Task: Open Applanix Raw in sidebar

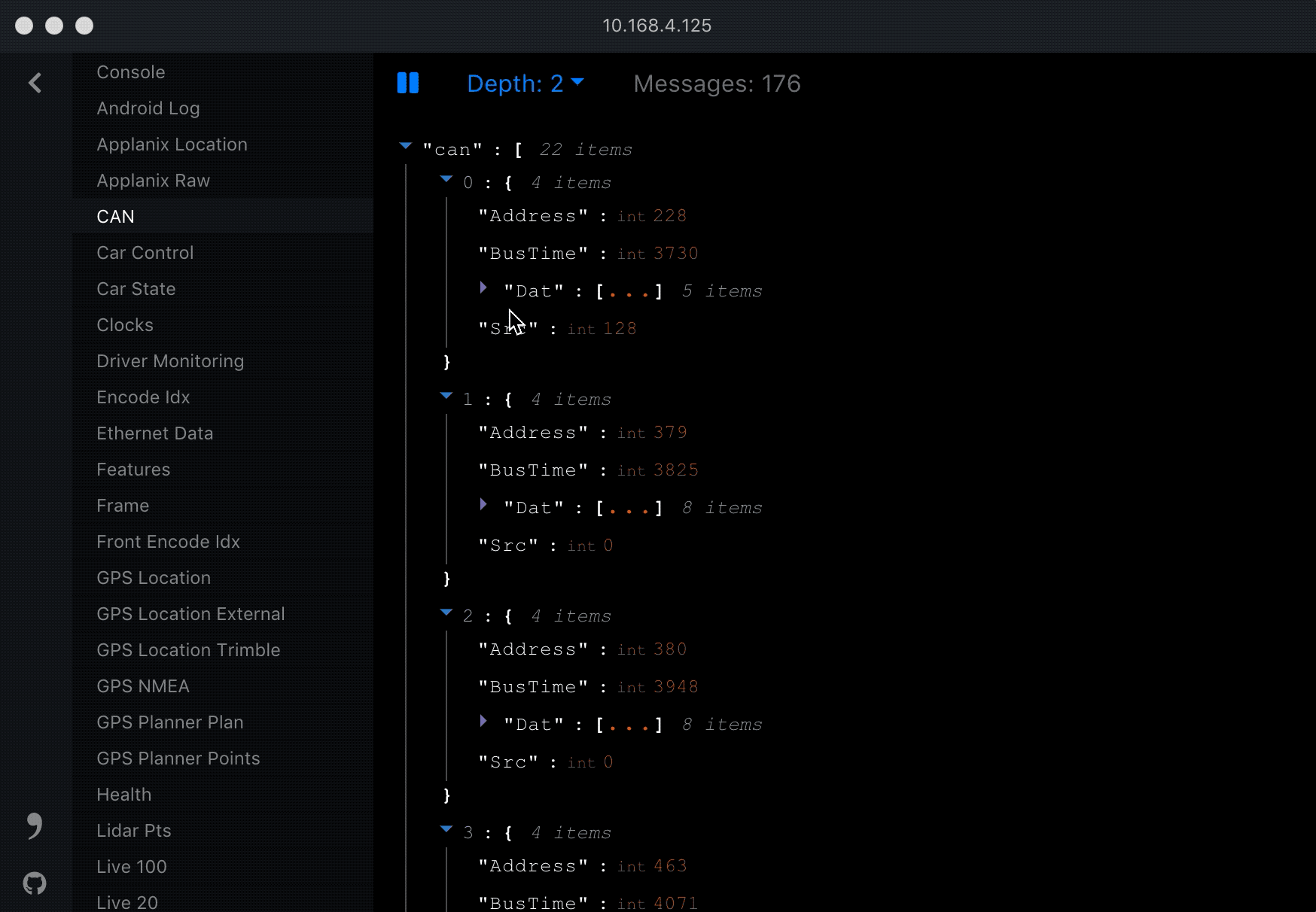Action: pyautogui.click(x=223, y=181)
